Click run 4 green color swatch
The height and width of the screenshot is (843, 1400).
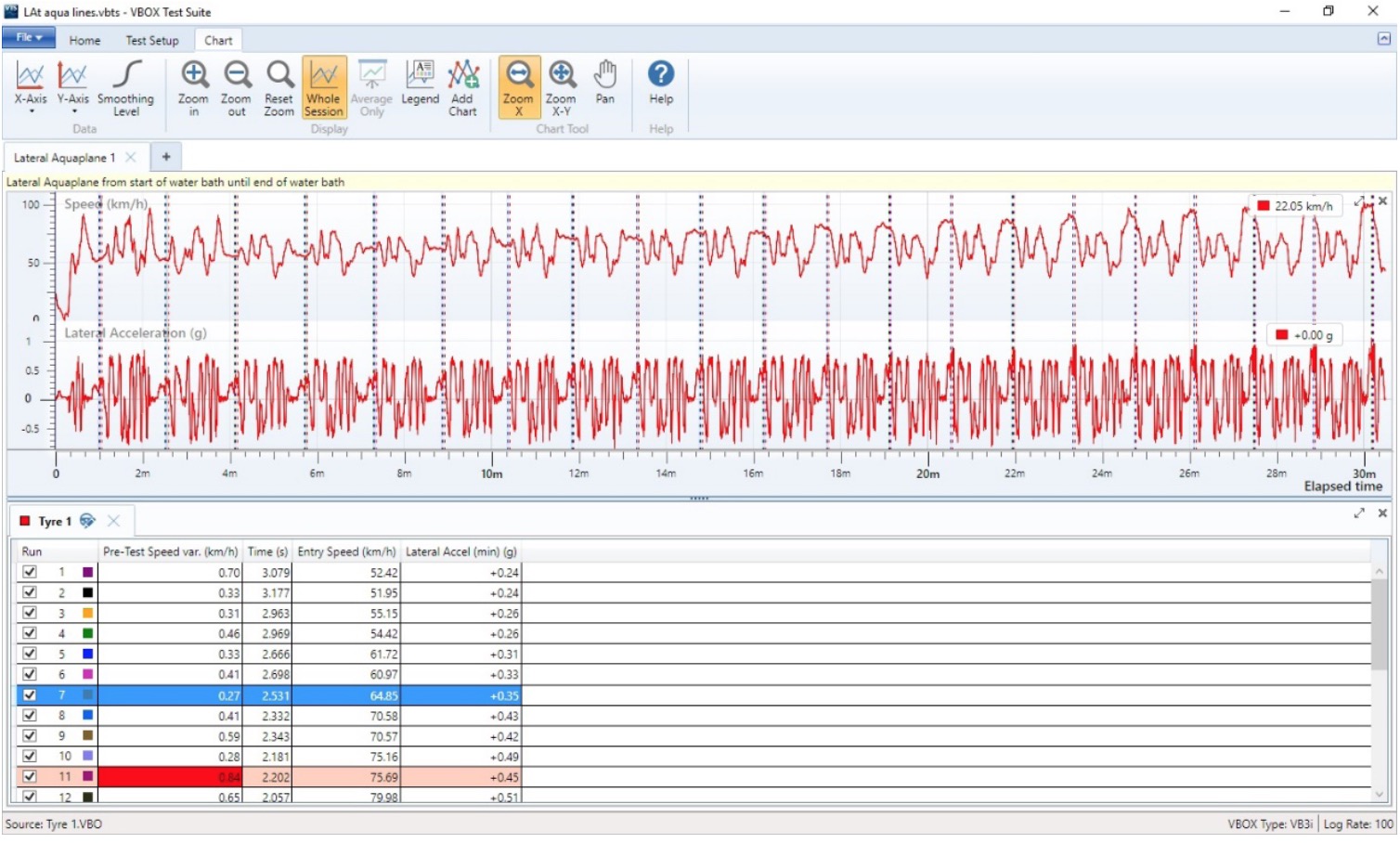tap(87, 634)
